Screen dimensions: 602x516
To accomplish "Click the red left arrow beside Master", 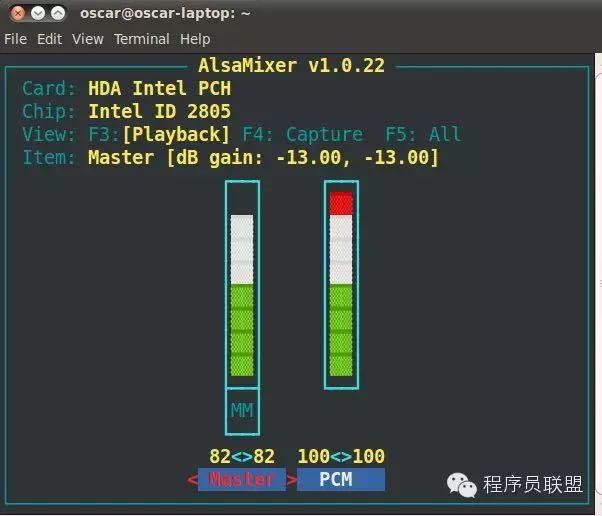I will tap(192, 480).
